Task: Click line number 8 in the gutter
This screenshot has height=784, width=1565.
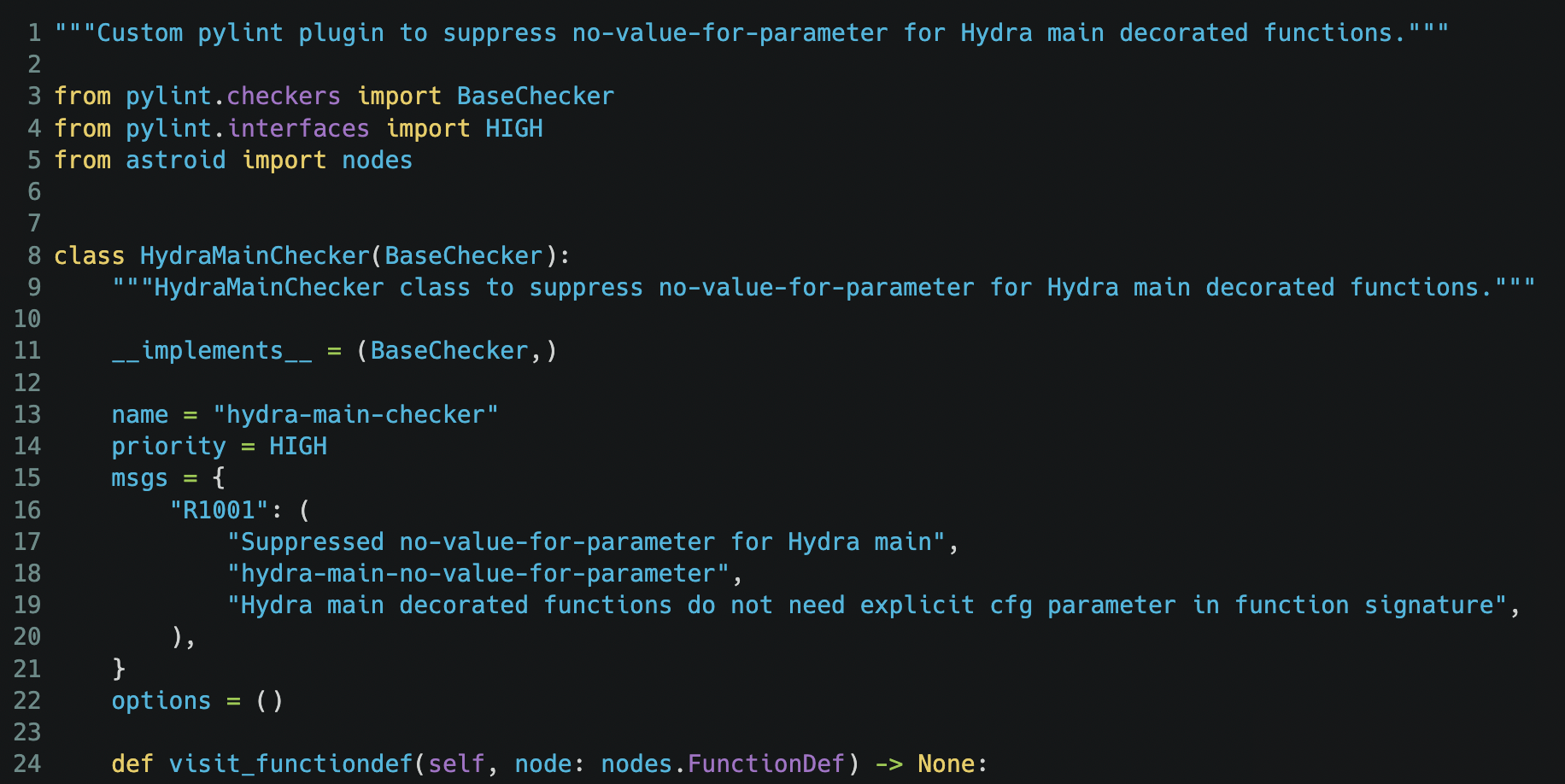Action: [34, 255]
